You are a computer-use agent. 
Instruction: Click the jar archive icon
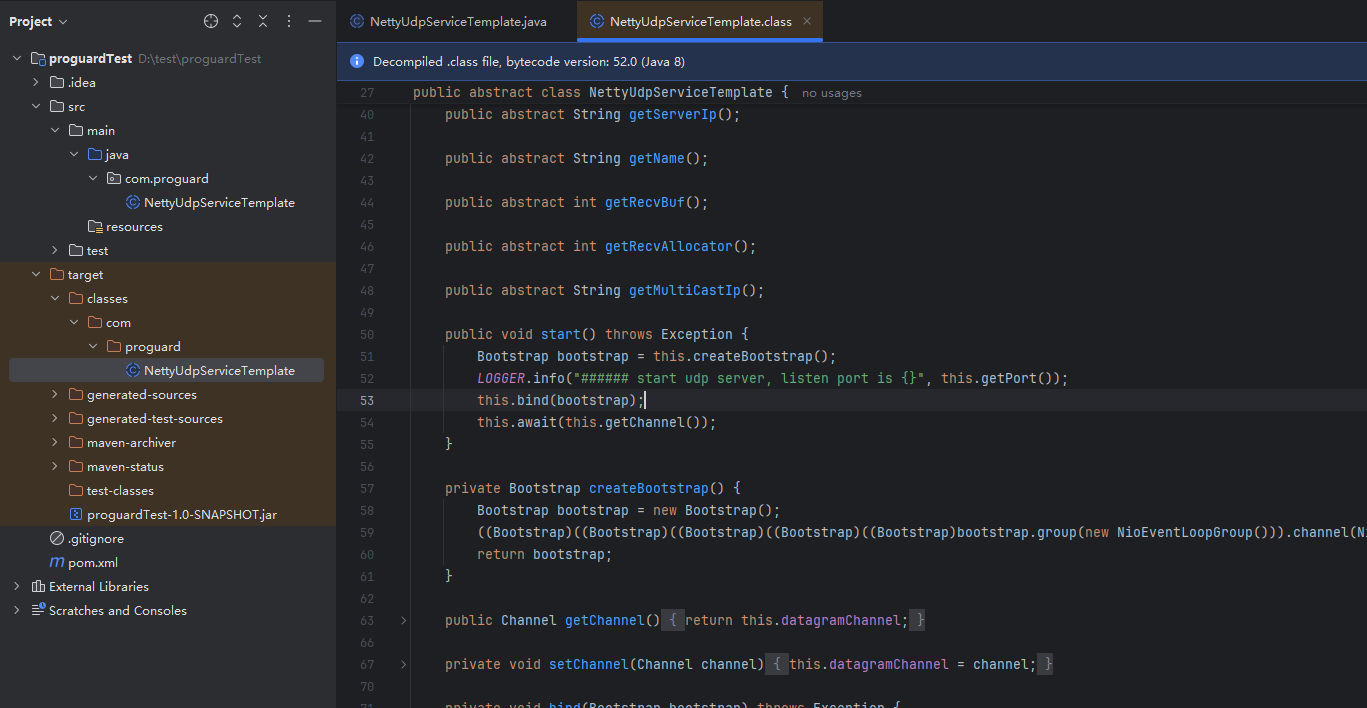[x=76, y=515]
